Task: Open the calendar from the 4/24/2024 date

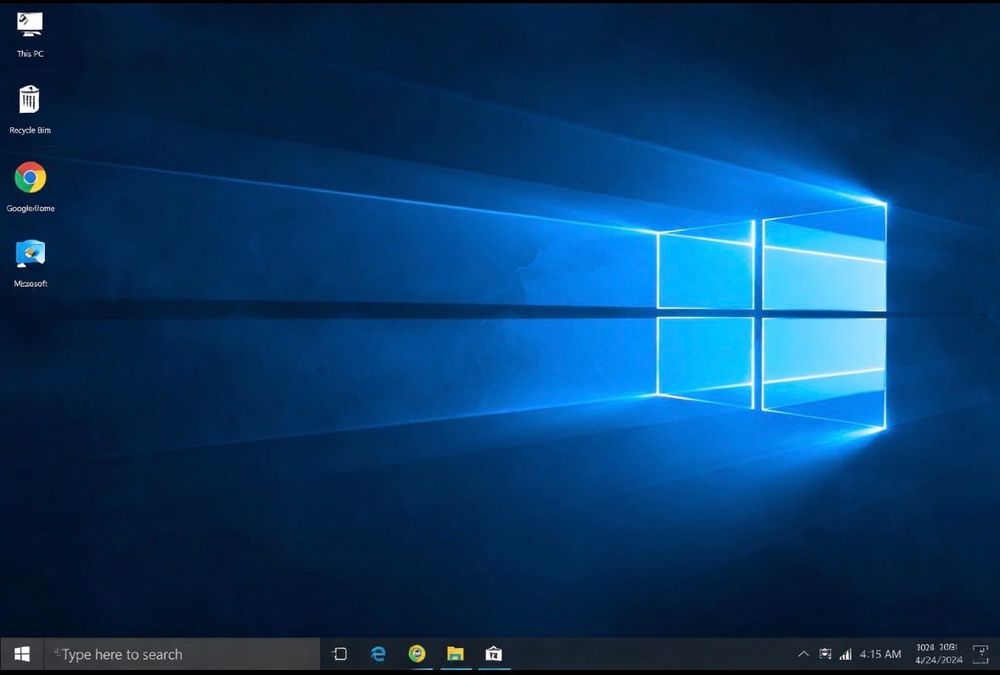Action: coord(939,660)
